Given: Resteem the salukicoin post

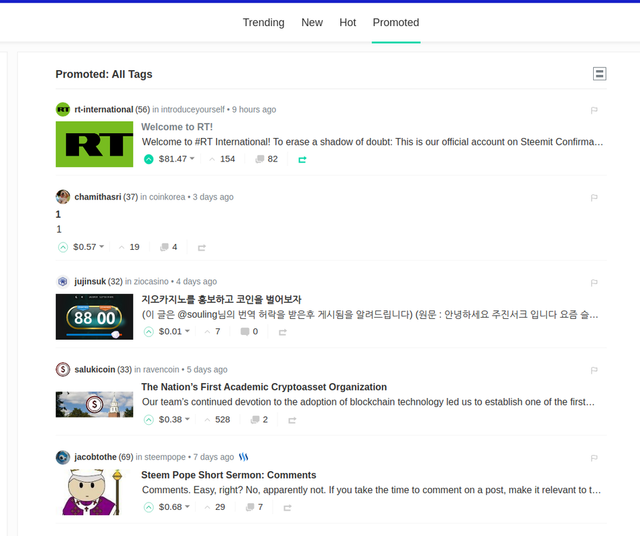Looking at the screenshot, I should [x=292, y=420].
